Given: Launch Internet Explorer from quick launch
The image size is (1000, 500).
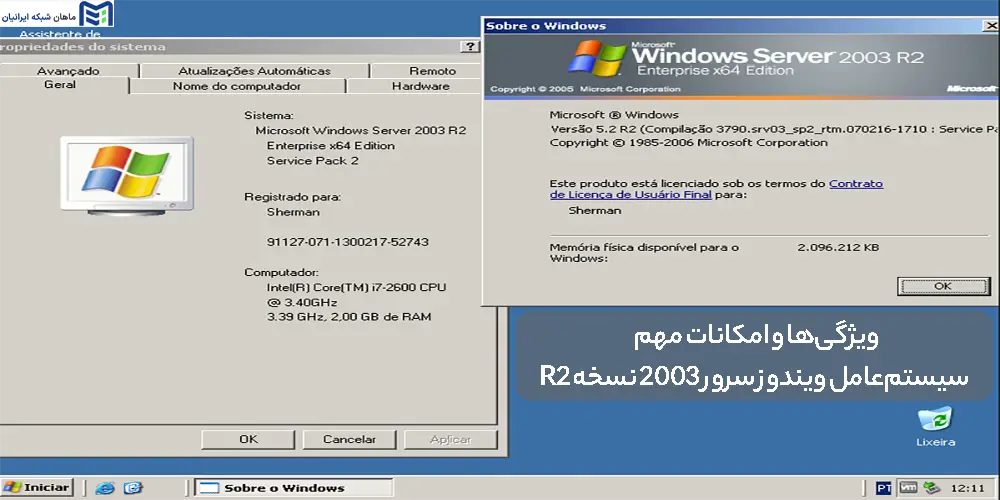Looking at the screenshot, I should pos(105,488).
